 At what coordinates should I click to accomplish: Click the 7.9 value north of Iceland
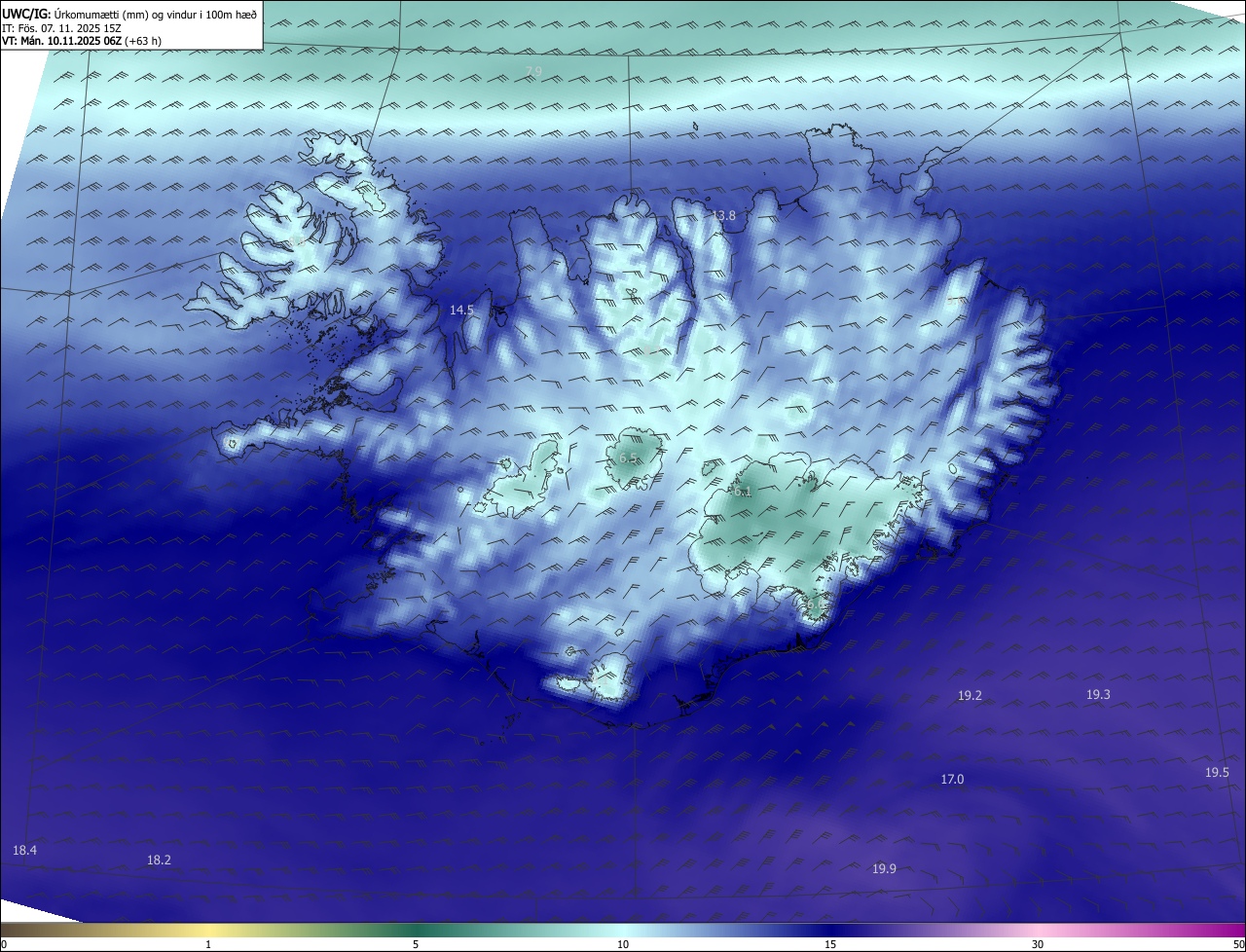[533, 71]
